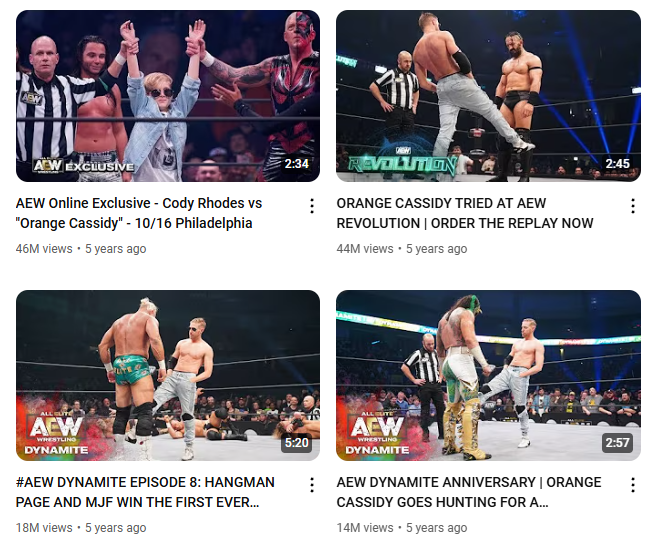Viewport: 654px width, 557px height.
Task: Open the three-dot menu for Orange Cassidy Revolution video
Action: tap(633, 206)
